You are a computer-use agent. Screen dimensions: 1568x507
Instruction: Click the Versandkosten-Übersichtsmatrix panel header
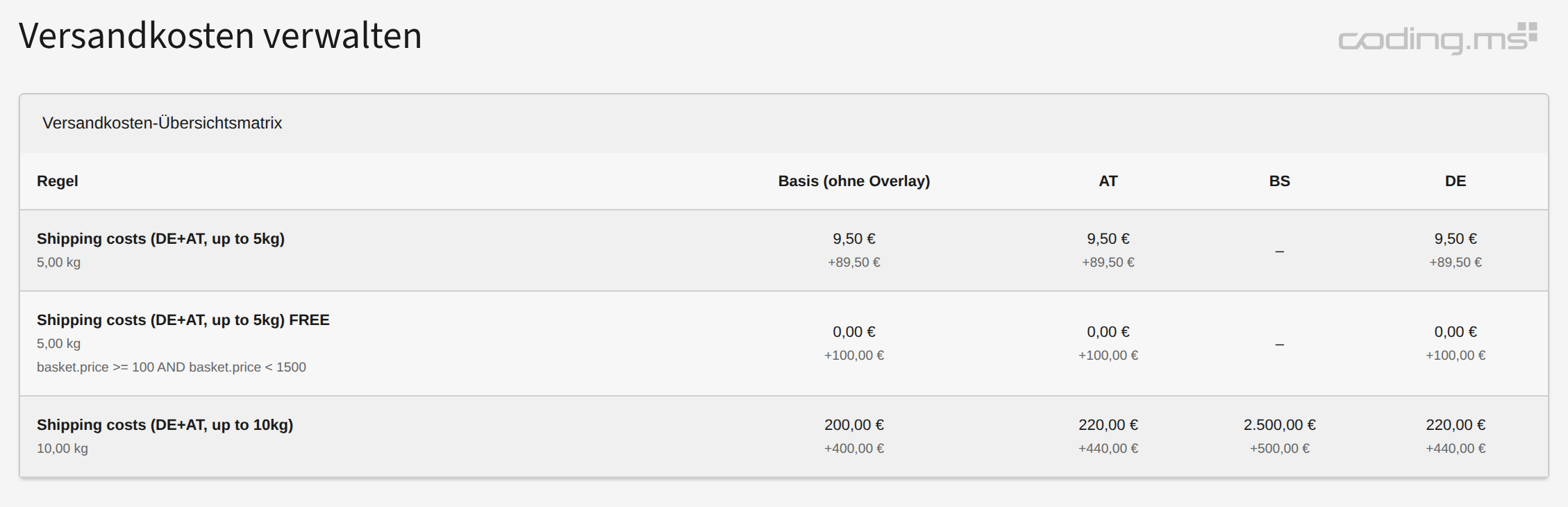coord(162,123)
